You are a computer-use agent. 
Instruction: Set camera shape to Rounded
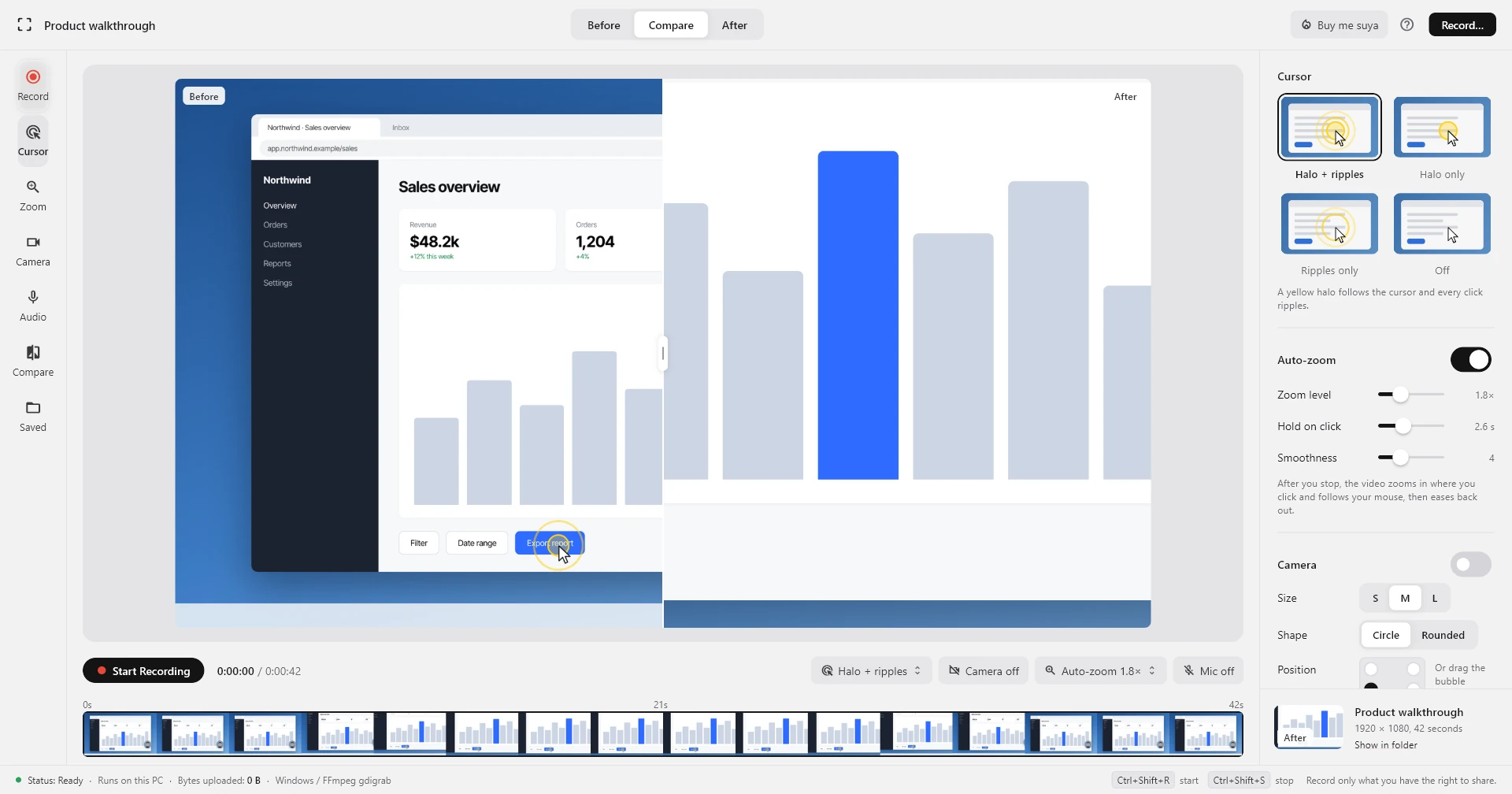tap(1443, 635)
